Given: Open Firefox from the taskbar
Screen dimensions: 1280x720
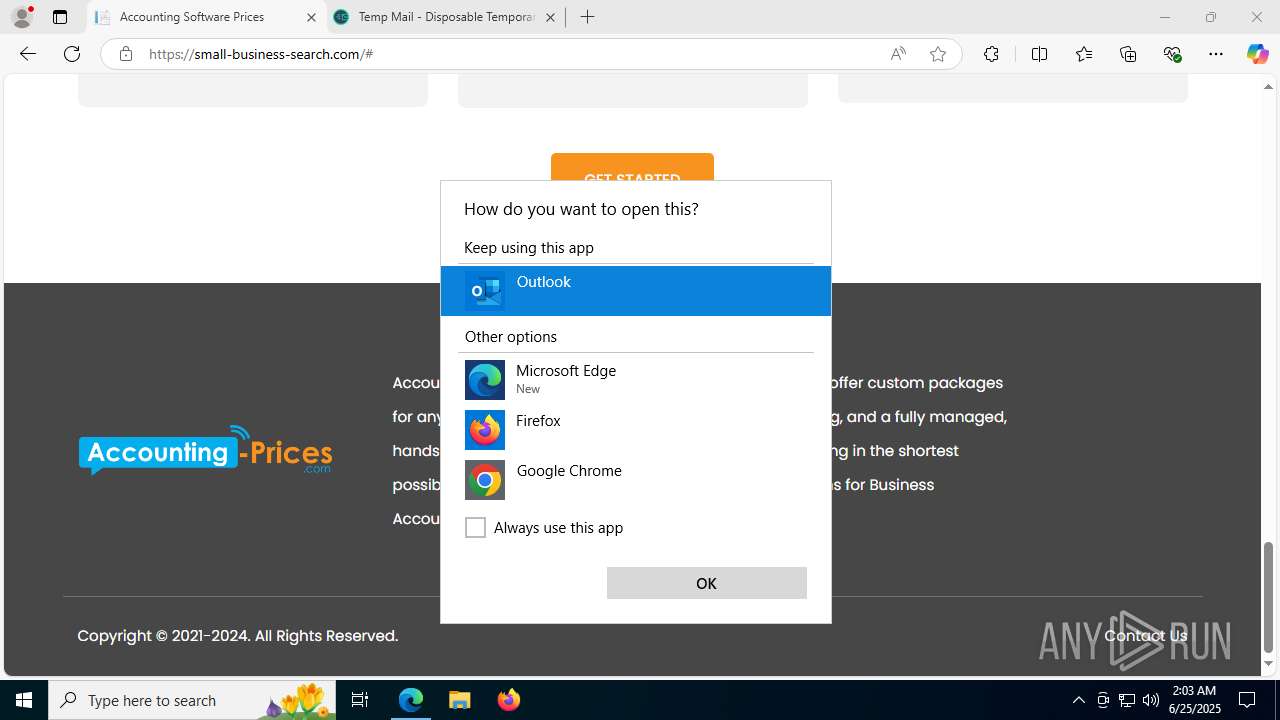Looking at the screenshot, I should pyautogui.click(x=508, y=700).
